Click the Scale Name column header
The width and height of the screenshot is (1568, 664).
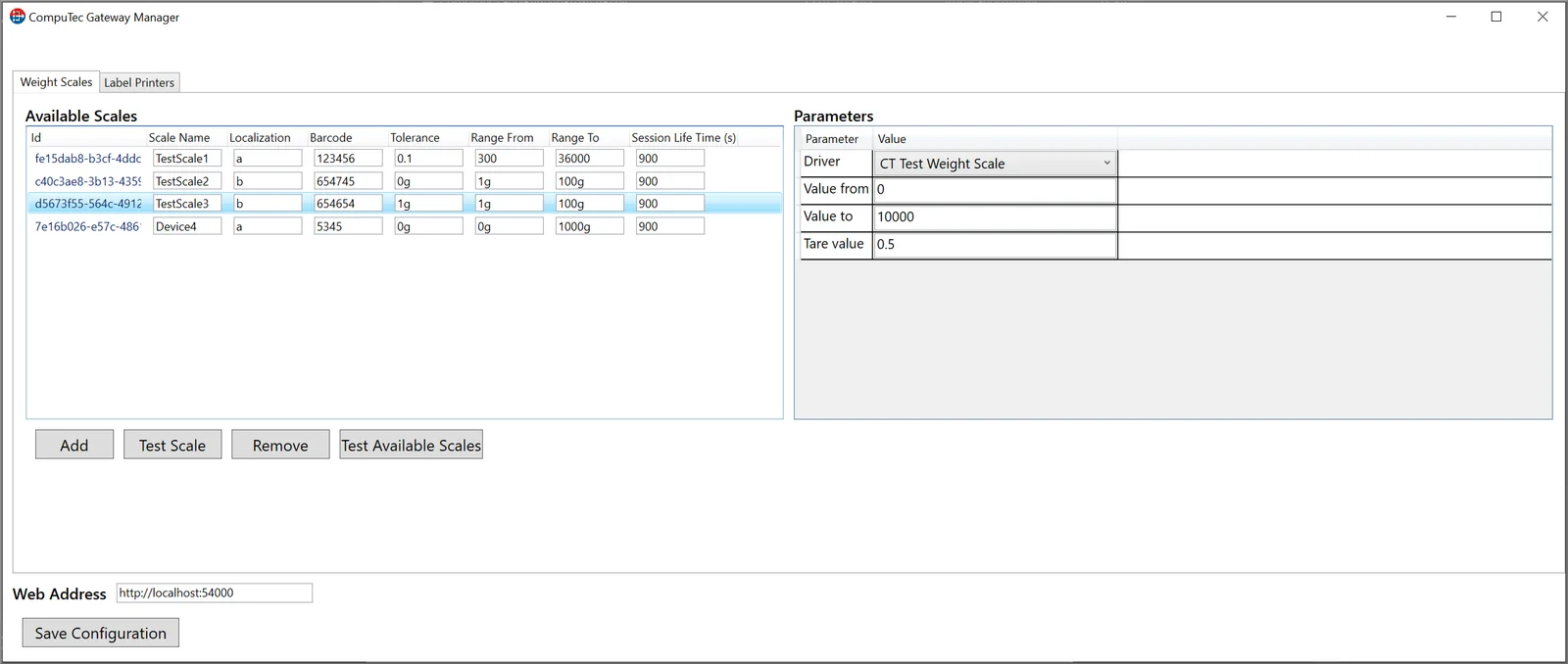(x=179, y=137)
